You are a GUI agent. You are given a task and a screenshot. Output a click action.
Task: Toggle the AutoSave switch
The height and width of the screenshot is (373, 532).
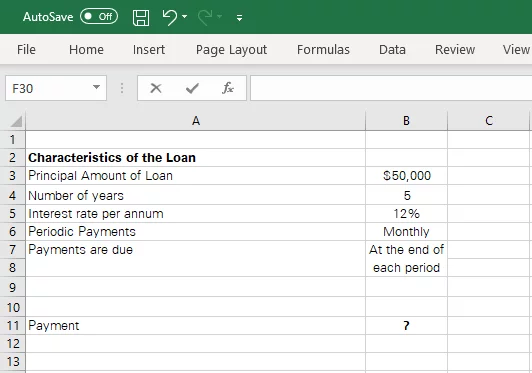(99, 17)
